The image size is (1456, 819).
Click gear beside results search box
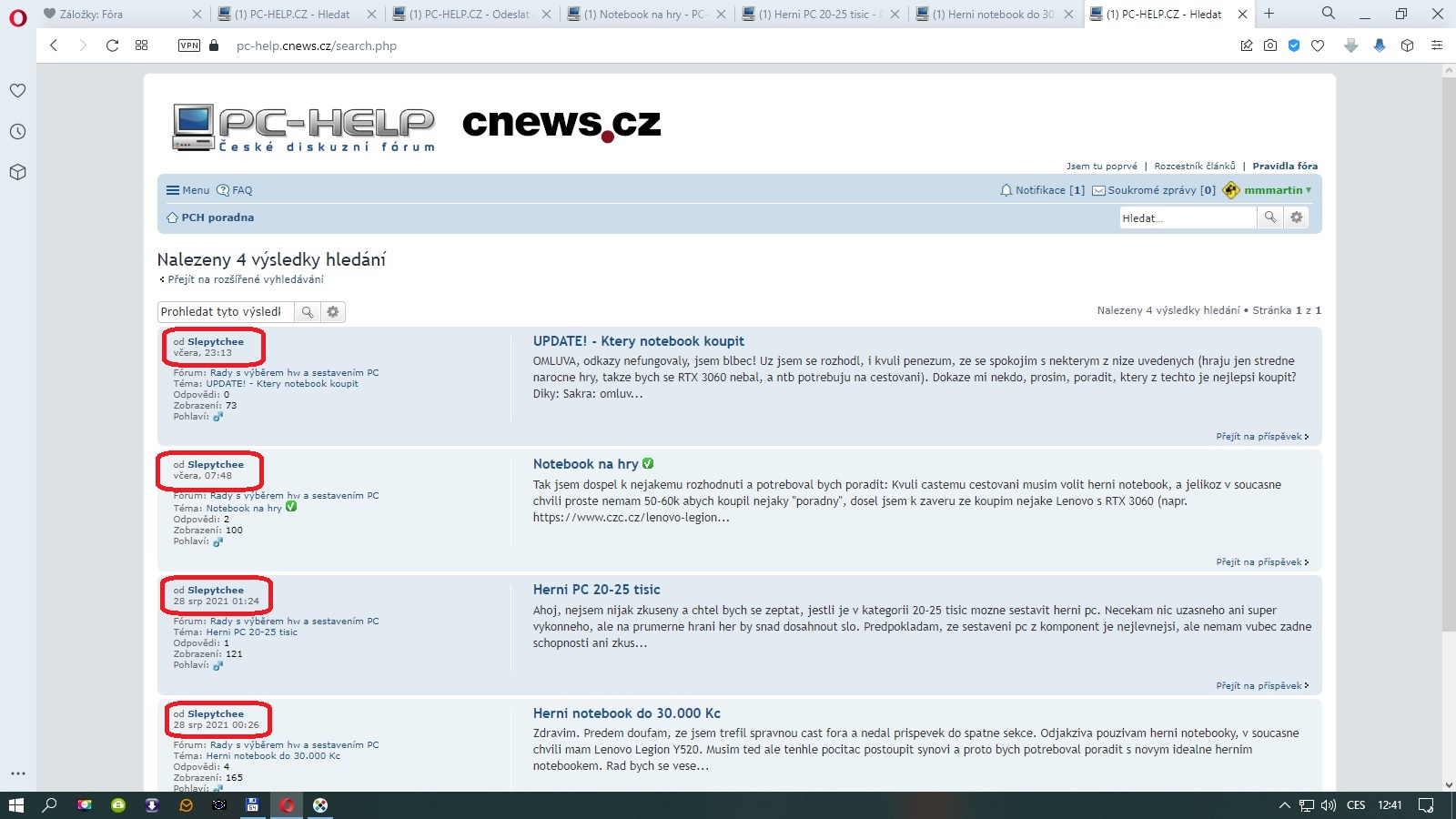(333, 312)
